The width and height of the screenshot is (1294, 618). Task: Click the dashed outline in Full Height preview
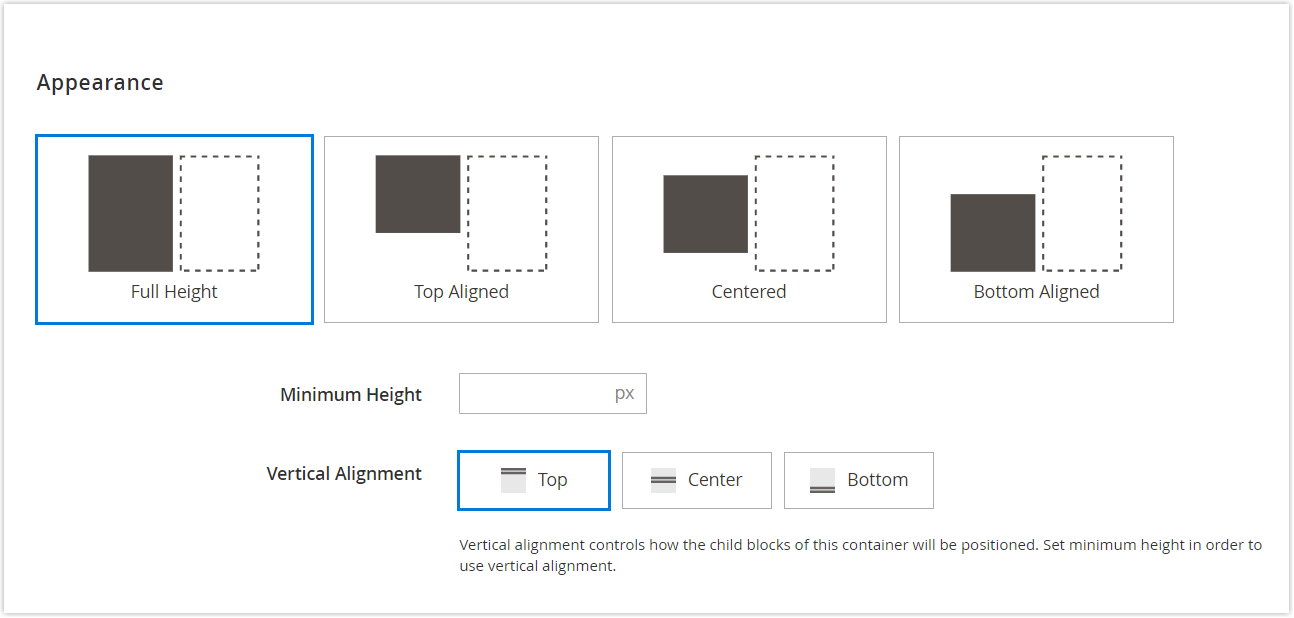tap(219, 213)
